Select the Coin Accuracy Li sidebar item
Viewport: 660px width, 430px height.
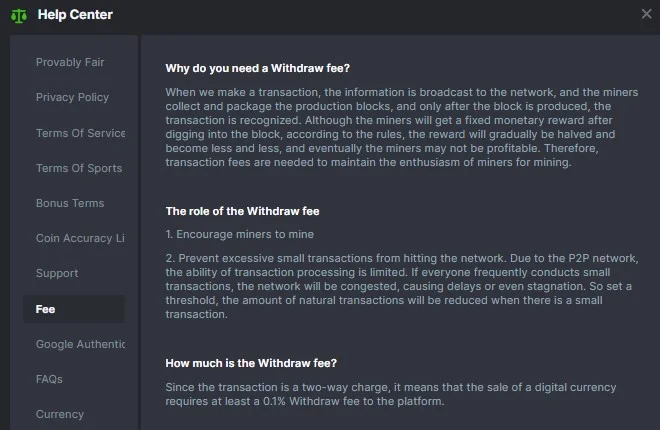(x=80, y=238)
